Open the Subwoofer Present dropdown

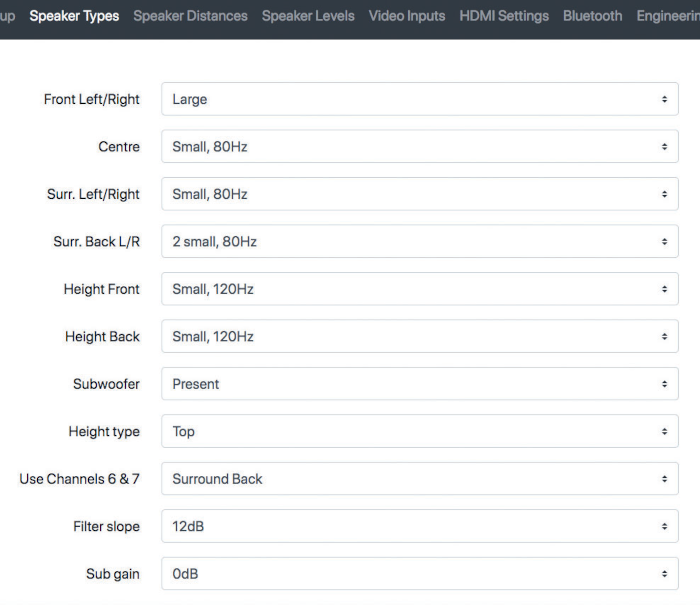420,384
